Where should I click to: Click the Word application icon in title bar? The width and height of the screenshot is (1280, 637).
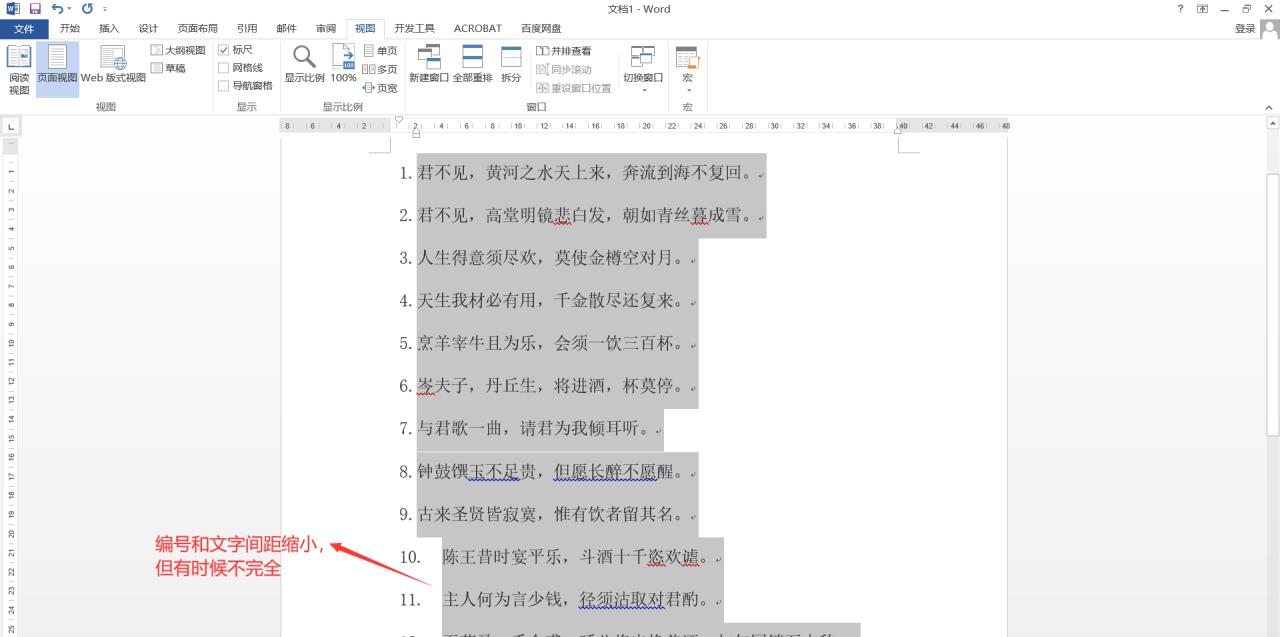(x=12, y=9)
